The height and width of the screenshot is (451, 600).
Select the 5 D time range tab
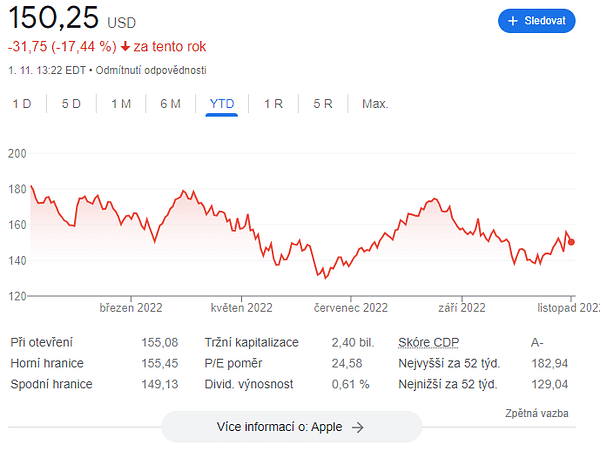72,104
